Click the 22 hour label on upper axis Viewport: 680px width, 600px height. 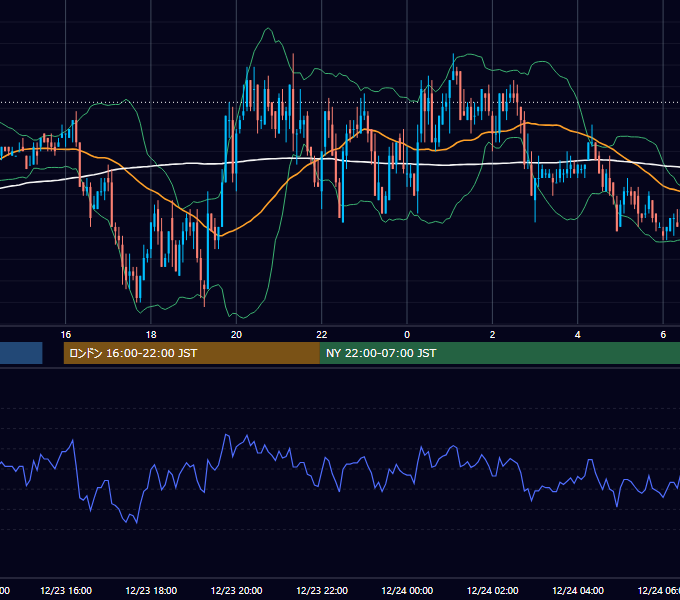tap(322, 335)
